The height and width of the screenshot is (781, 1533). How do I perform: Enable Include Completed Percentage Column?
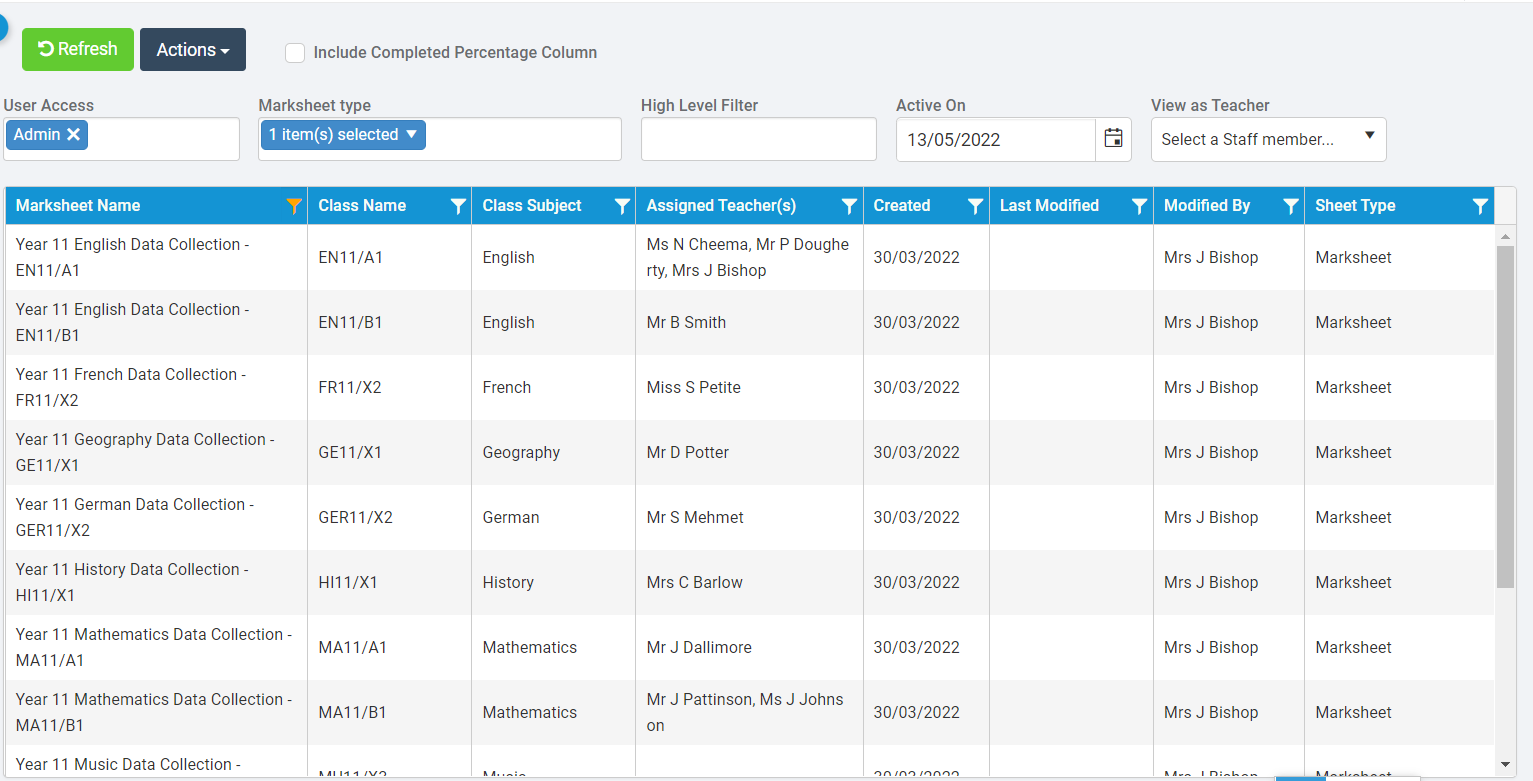point(295,52)
